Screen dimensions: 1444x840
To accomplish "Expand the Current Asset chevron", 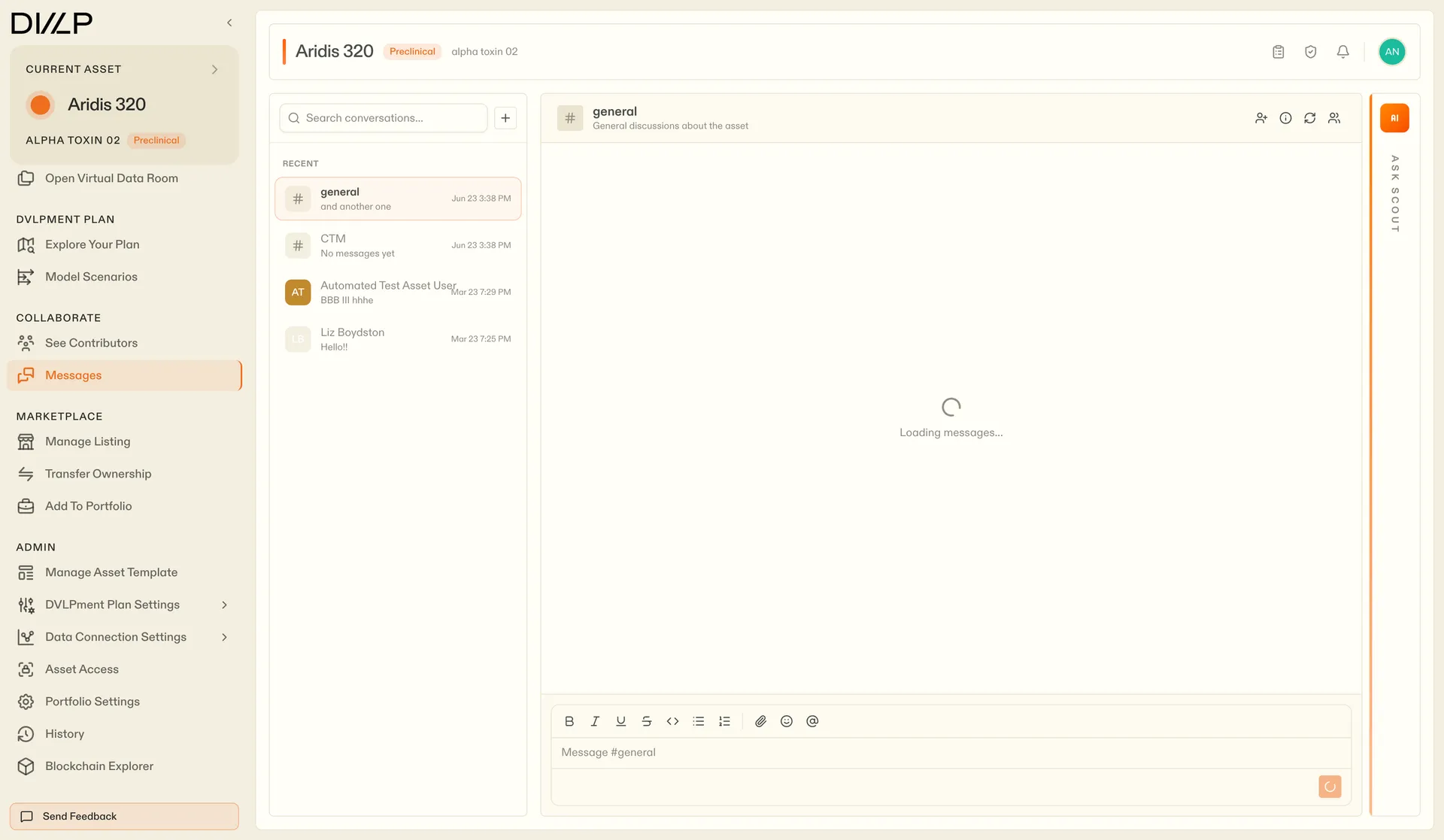I will click(x=214, y=69).
